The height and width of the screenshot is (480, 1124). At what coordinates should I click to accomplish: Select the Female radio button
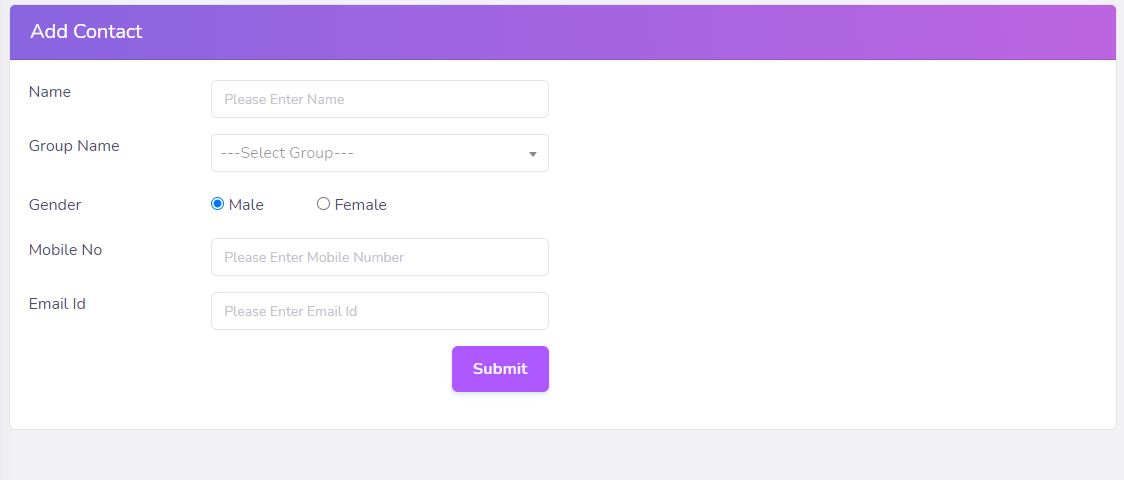pos(323,204)
